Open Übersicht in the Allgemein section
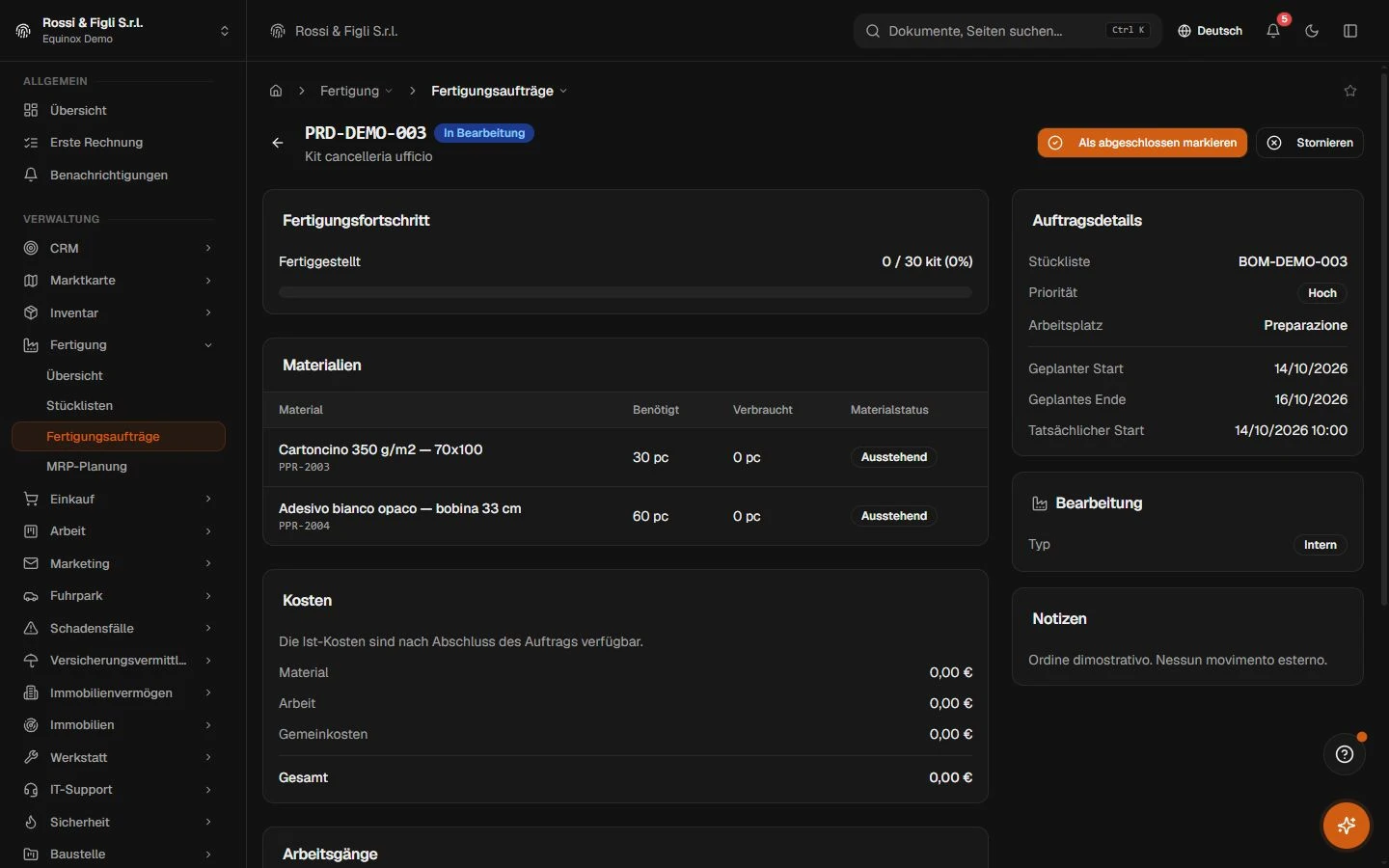This screenshot has height=868, width=1389. [119, 110]
